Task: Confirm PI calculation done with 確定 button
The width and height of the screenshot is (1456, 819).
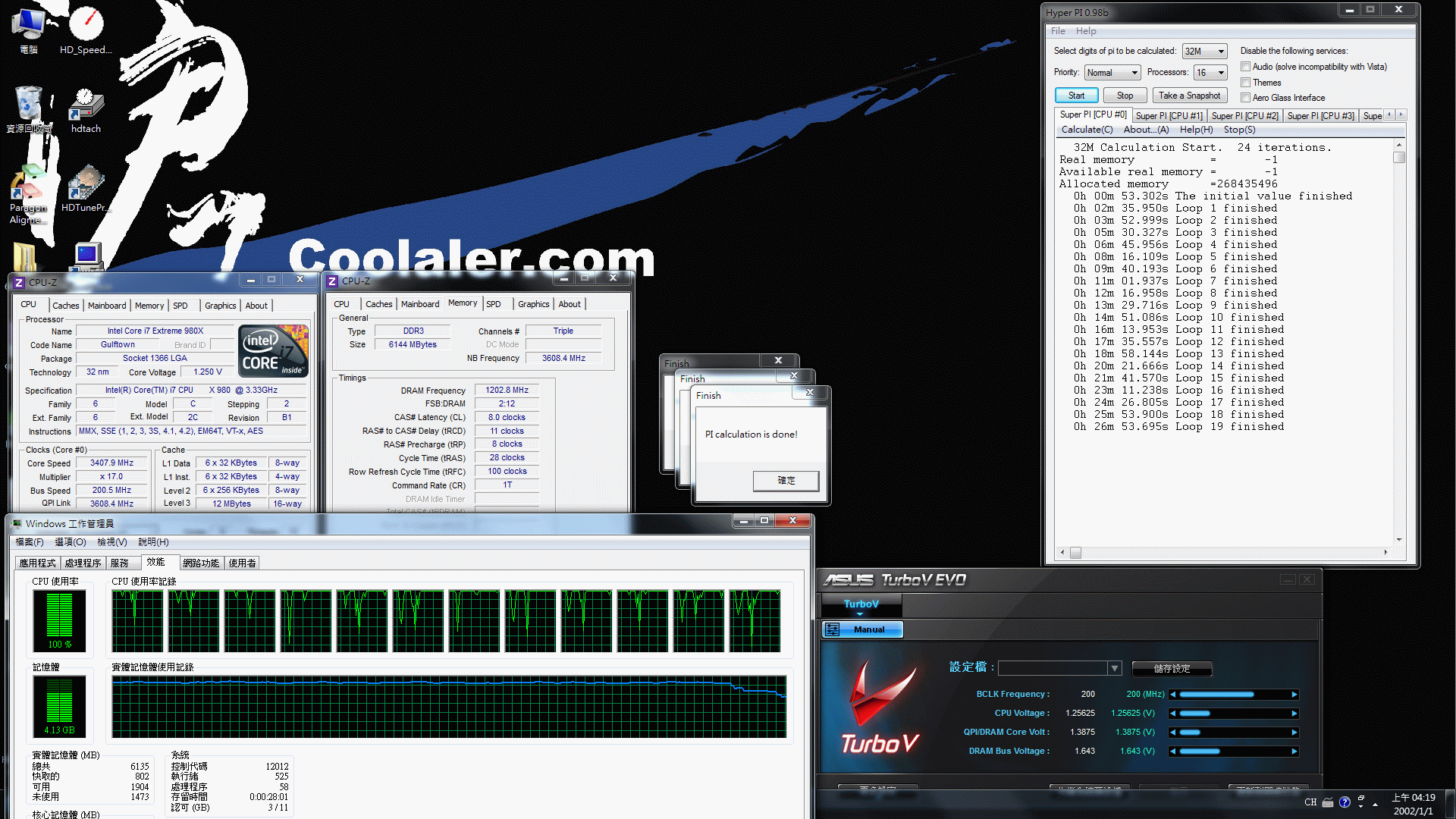Action: pyautogui.click(x=786, y=481)
